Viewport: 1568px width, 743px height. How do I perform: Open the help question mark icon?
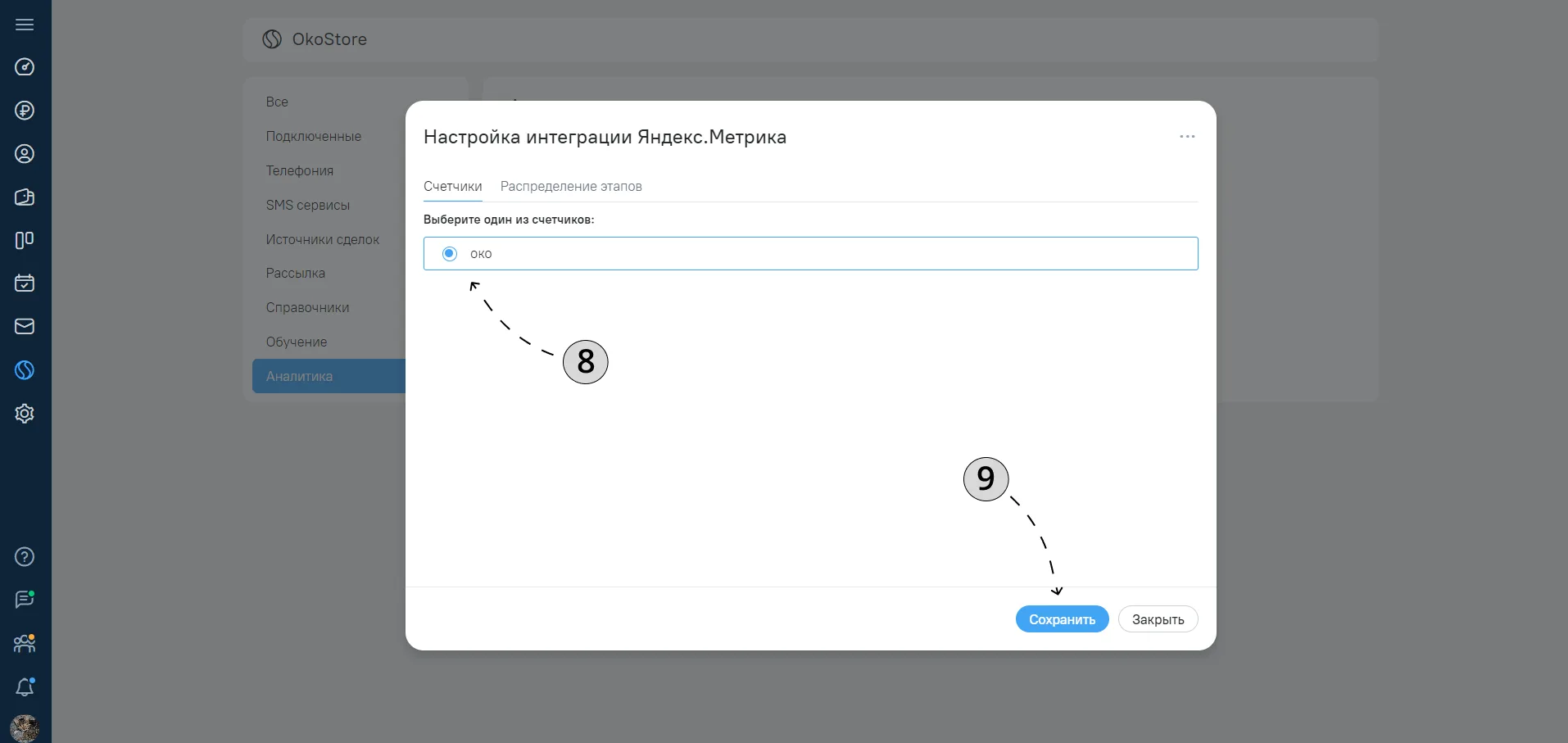pos(25,557)
